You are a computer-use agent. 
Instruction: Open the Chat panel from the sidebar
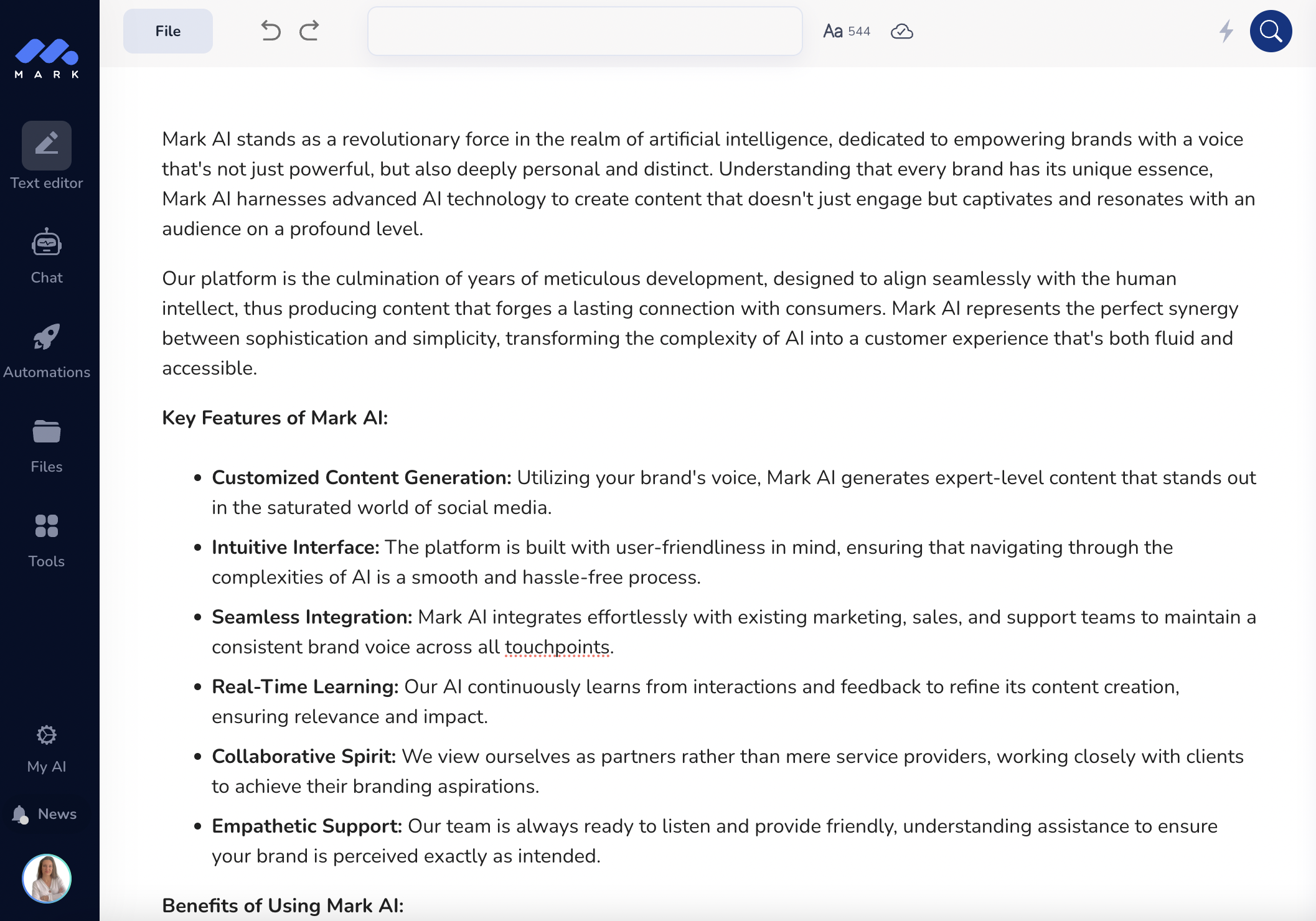(46, 244)
